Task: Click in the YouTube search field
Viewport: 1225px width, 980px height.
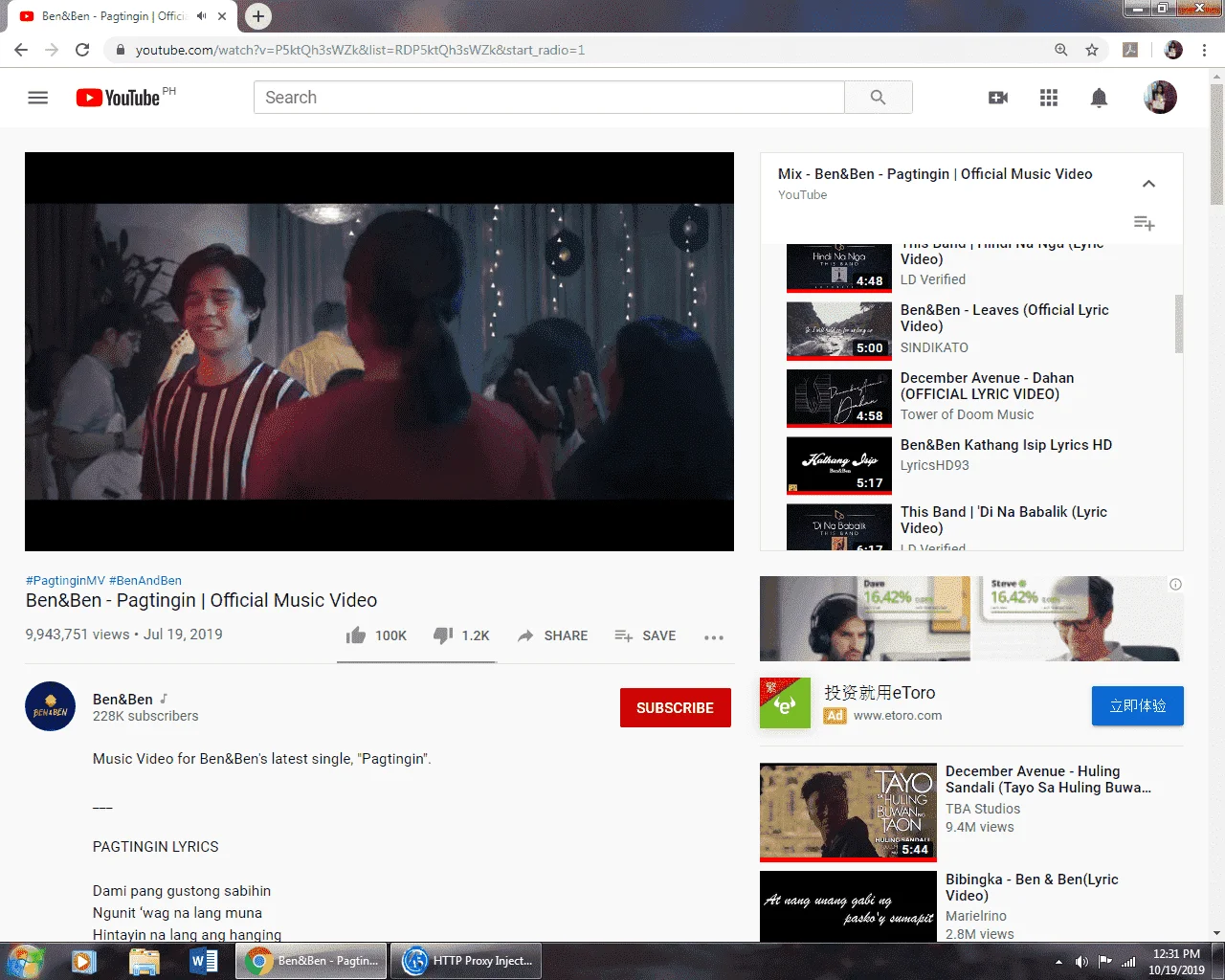Action: [549, 98]
